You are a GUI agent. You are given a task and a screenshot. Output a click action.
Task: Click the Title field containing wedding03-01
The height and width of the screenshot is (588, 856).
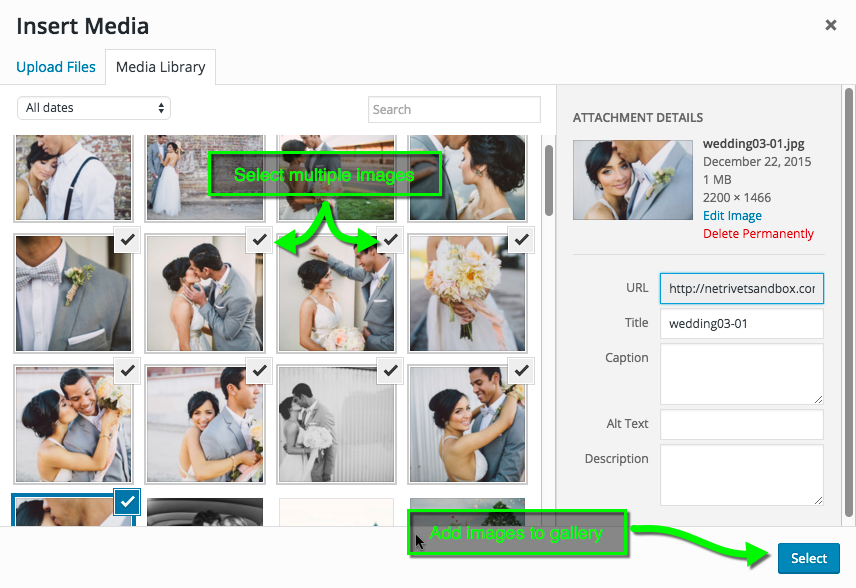pyautogui.click(x=741, y=324)
